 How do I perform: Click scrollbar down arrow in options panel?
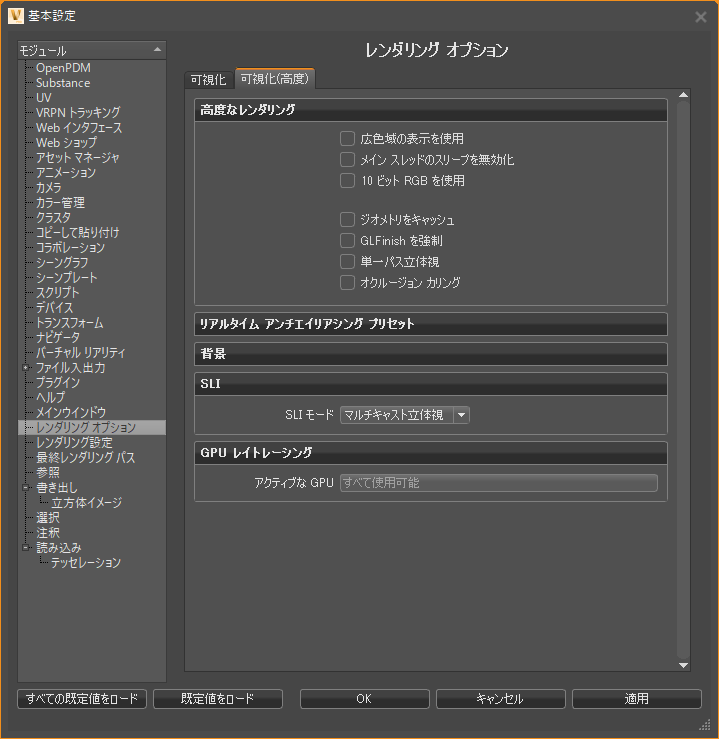pos(683,665)
